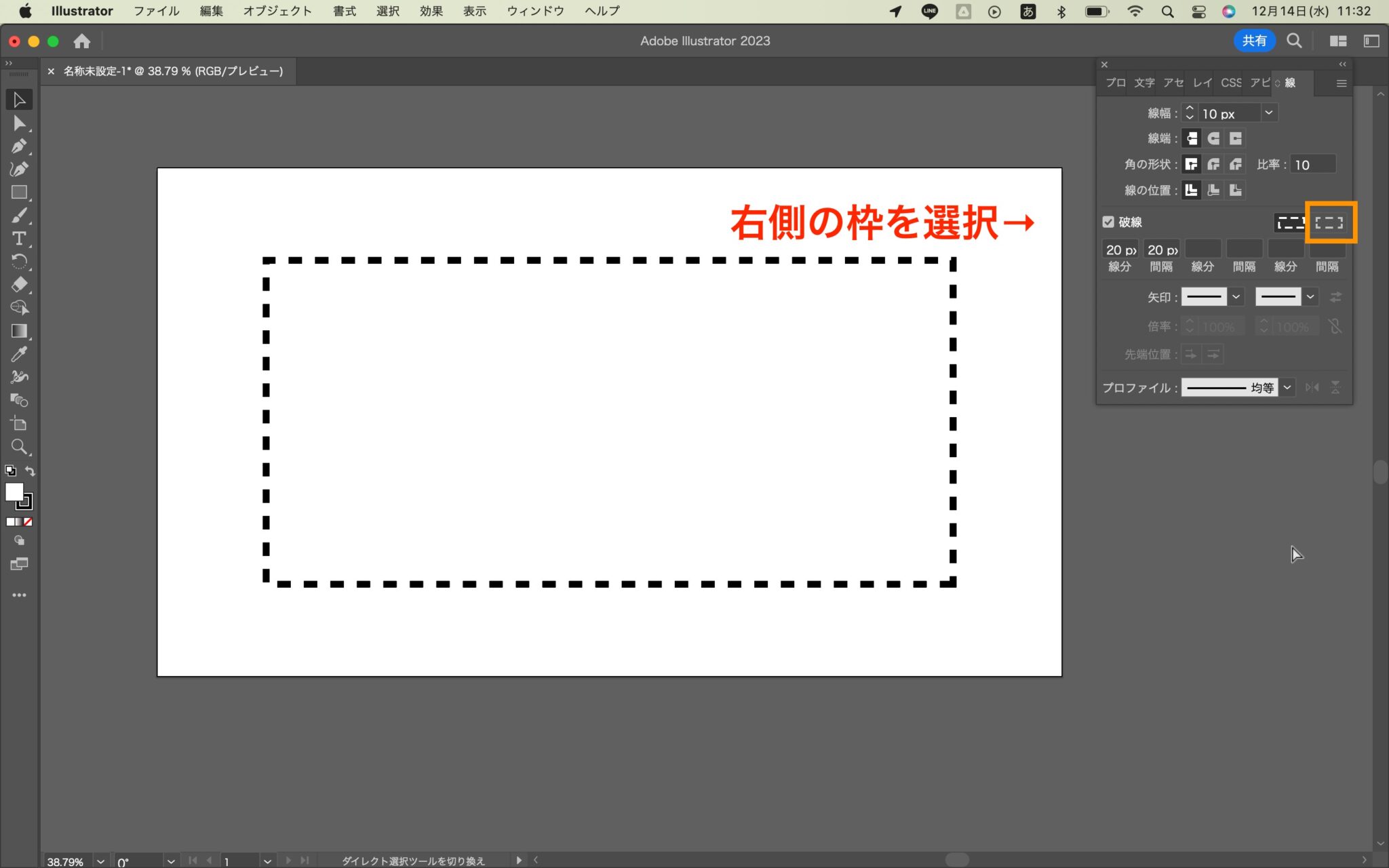Image resolution: width=1389 pixels, height=868 pixels.
Task: Click the 比率 miter limit field
Action: pyautogui.click(x=1313, y=164)
